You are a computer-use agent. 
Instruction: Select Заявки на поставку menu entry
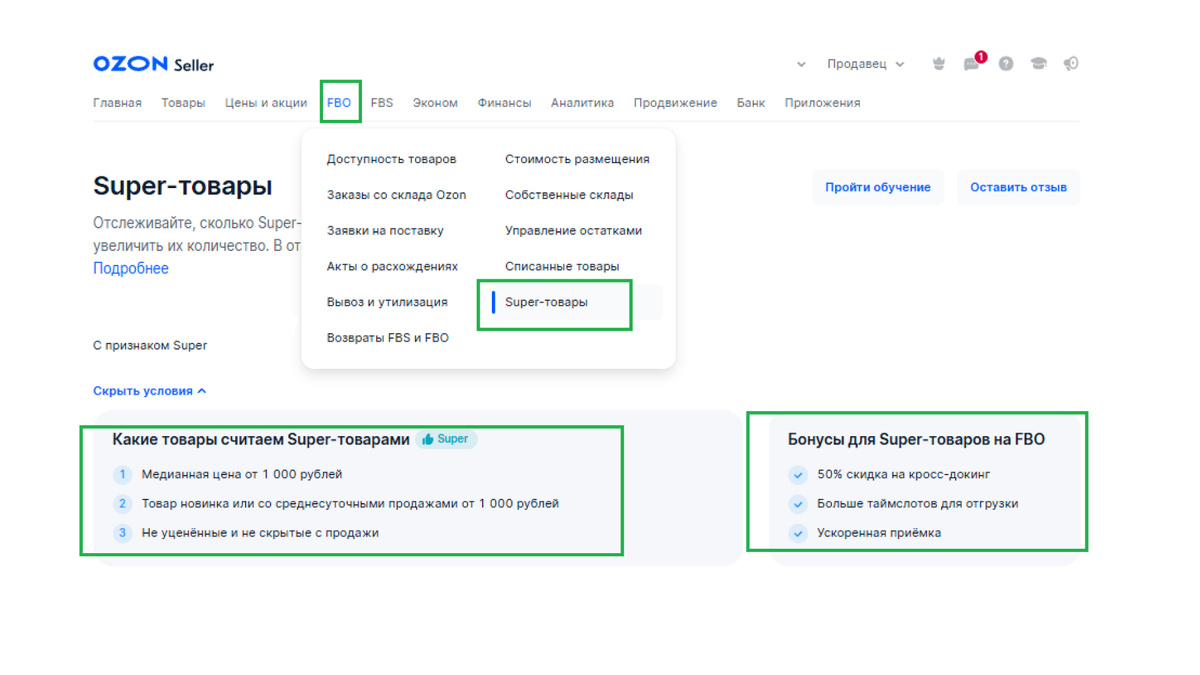(x=386, y=230)
